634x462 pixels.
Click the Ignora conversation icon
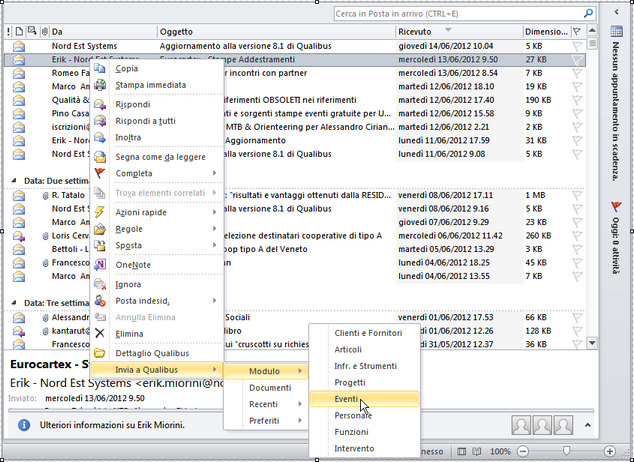(x=100, y=284)
